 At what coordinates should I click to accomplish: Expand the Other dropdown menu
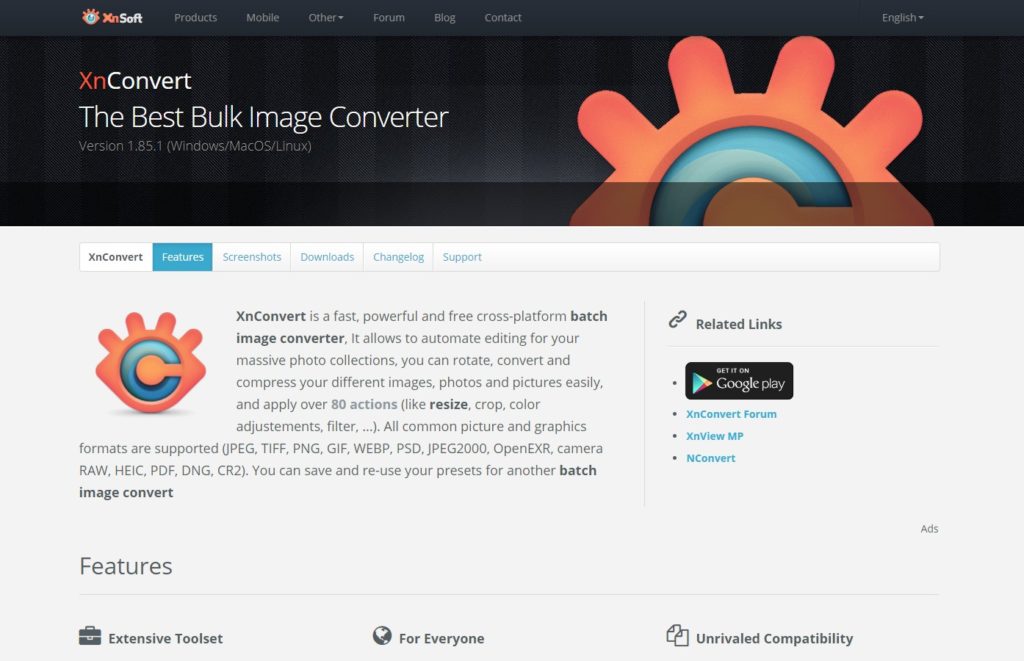tap(325, 18)
